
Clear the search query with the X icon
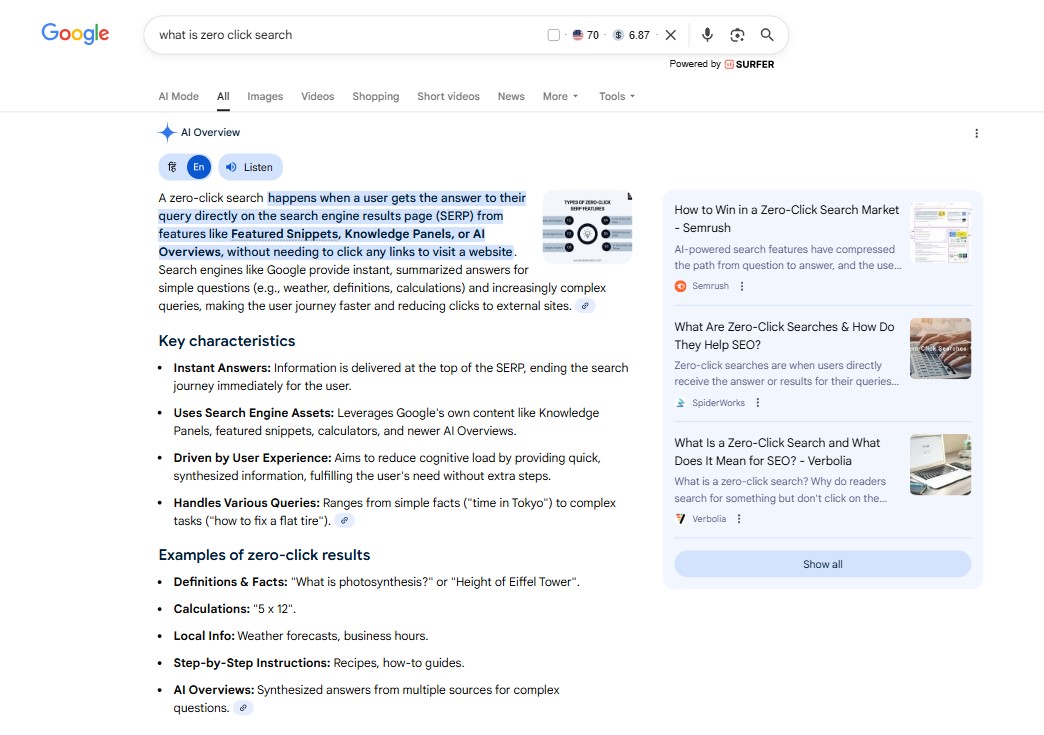point(670,34)
